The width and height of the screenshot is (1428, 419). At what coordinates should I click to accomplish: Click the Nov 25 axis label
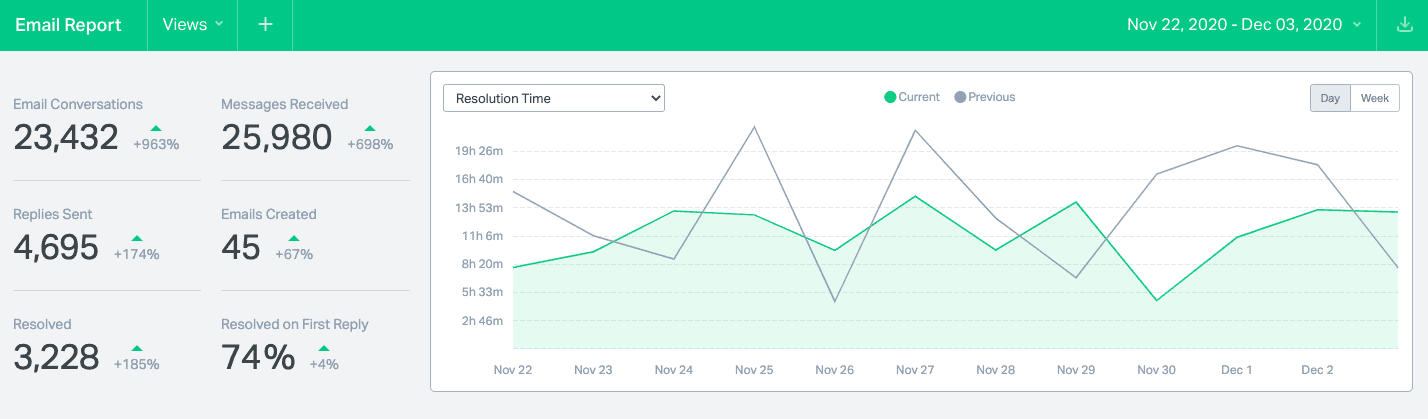point(754,370)
